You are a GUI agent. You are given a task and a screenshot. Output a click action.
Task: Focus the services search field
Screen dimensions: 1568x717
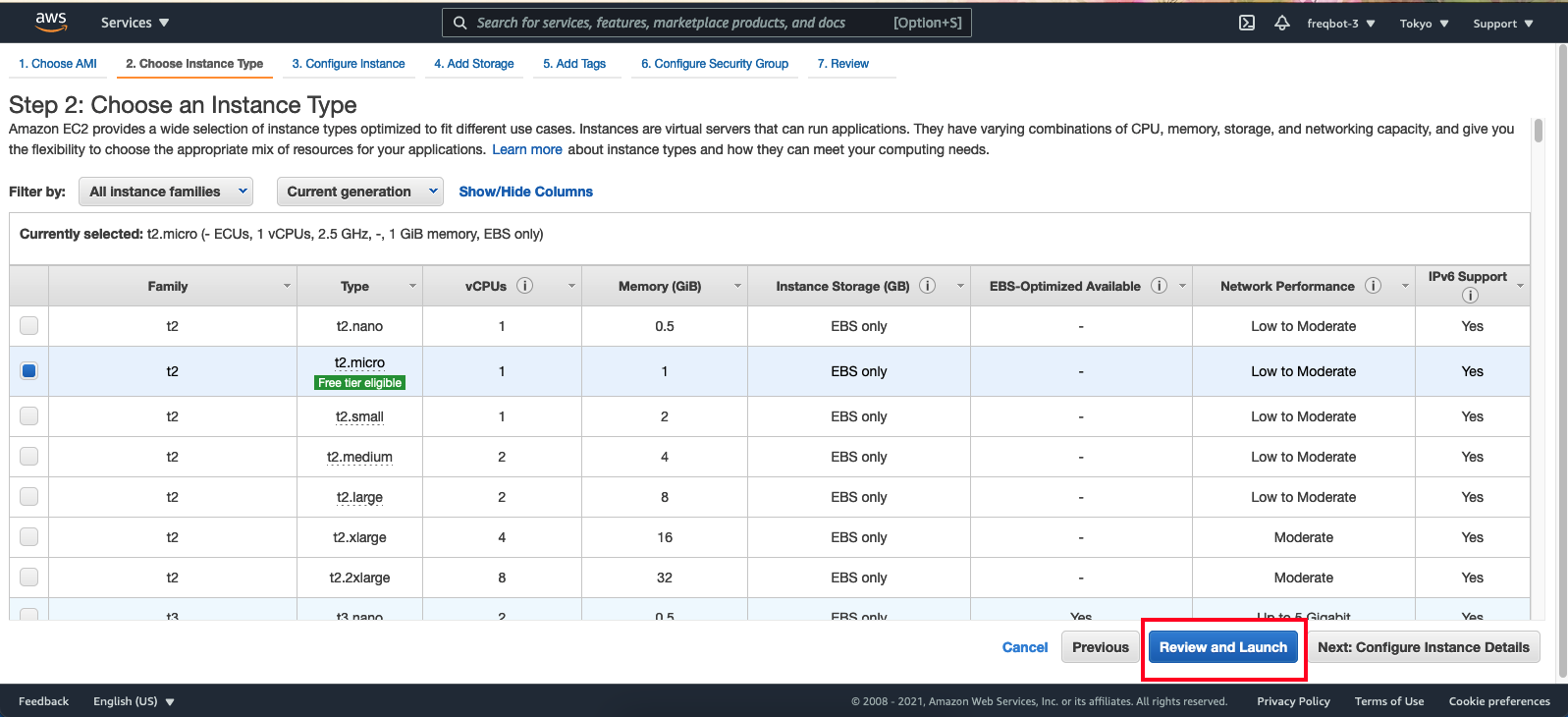[x=707, y=23]
